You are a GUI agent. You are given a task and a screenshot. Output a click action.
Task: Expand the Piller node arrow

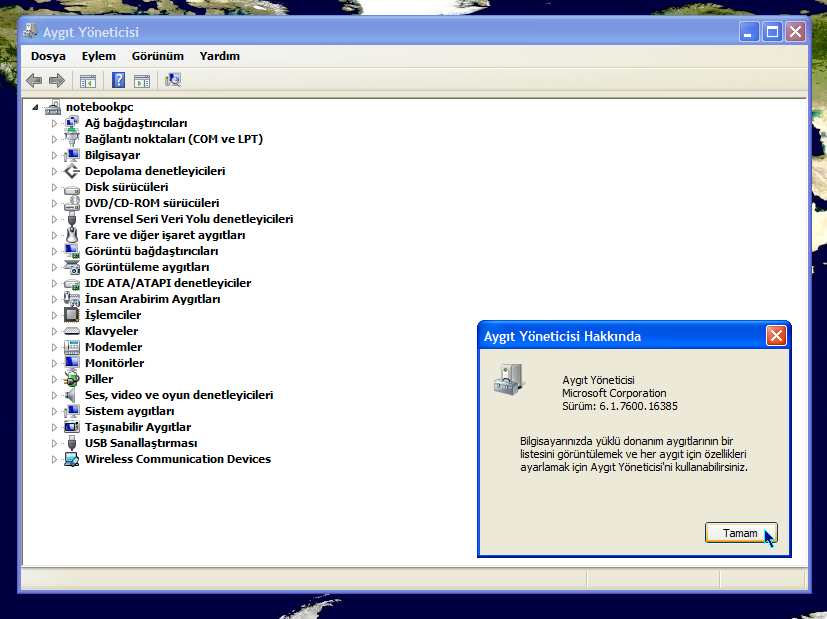54,379
